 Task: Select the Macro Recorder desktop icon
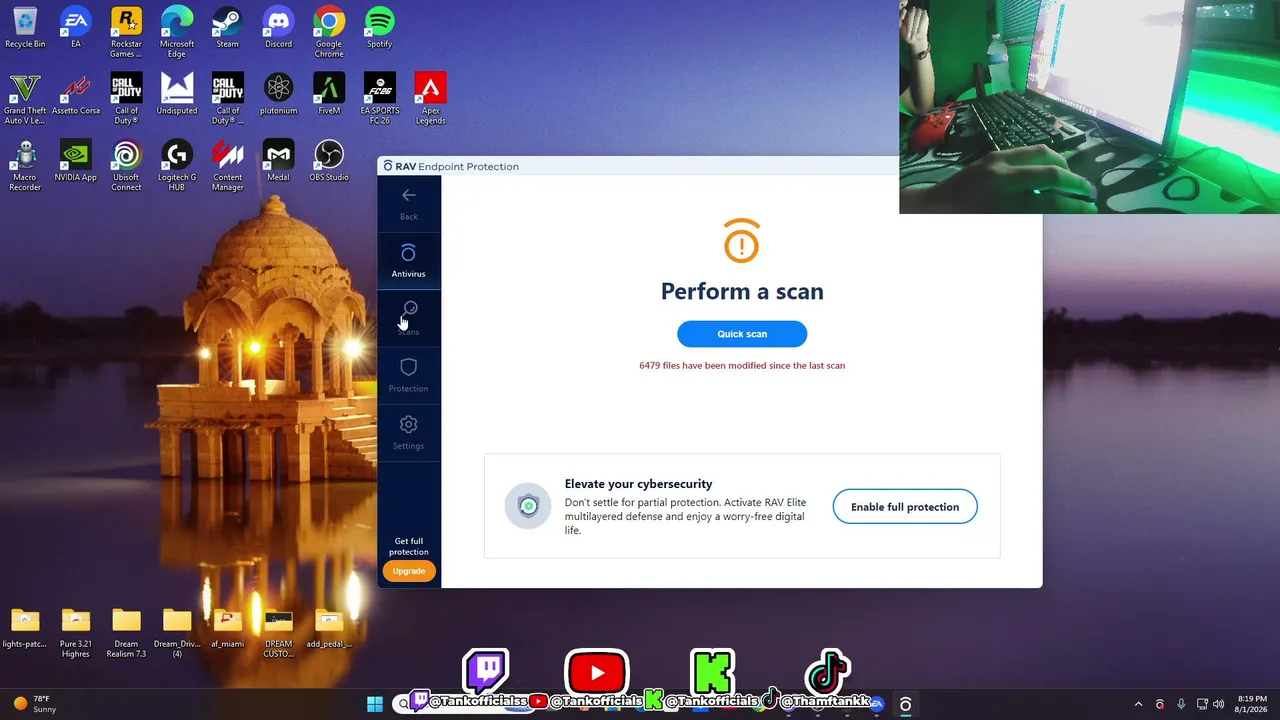click(x=25, y=166)
